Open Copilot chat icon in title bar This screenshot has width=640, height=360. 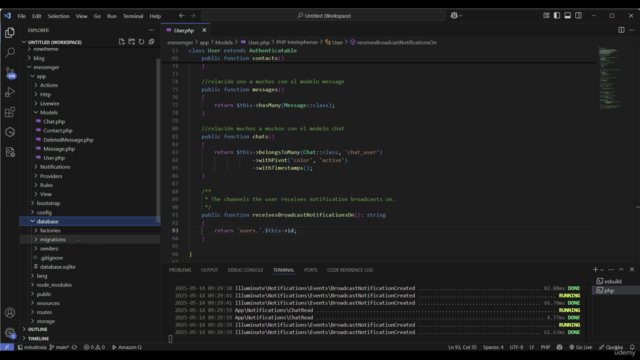coord(454,16)
